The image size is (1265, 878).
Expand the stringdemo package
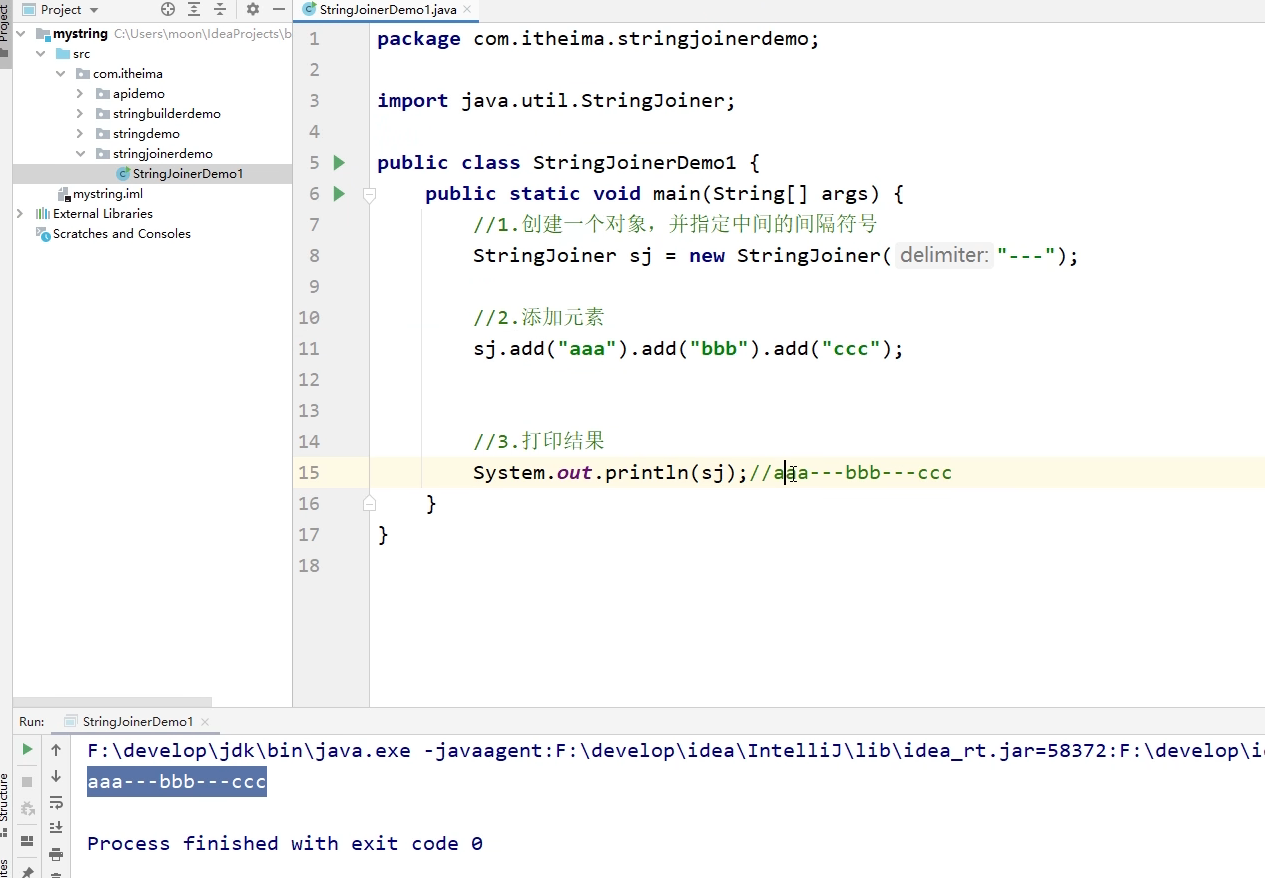[80, 134]
